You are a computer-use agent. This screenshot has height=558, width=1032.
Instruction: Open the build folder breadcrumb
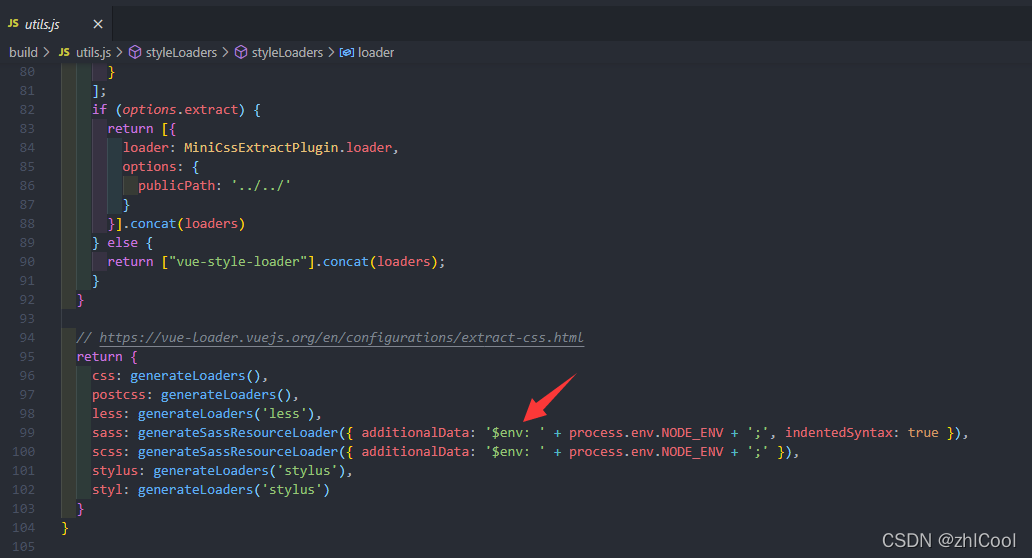tap(23, 52)
